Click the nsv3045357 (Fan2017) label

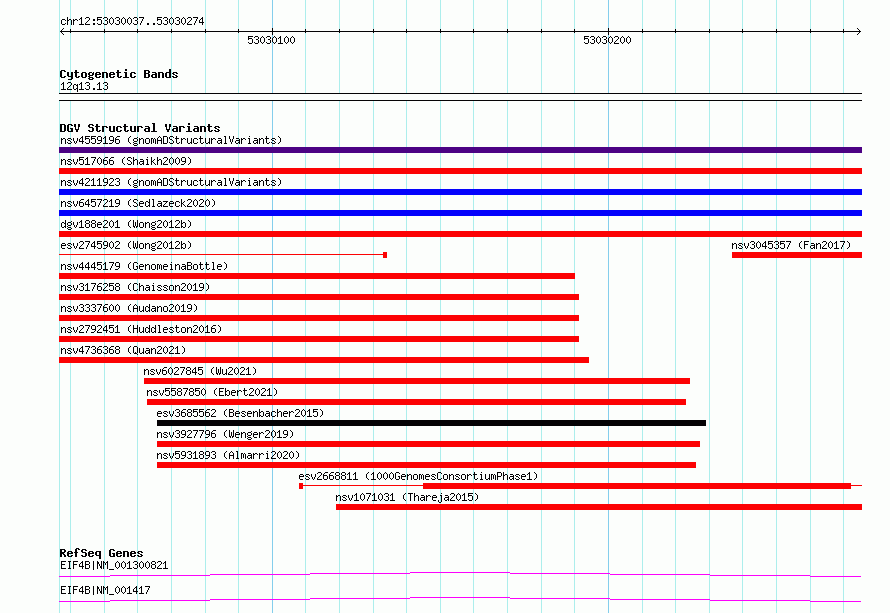[x=791, y=245]
